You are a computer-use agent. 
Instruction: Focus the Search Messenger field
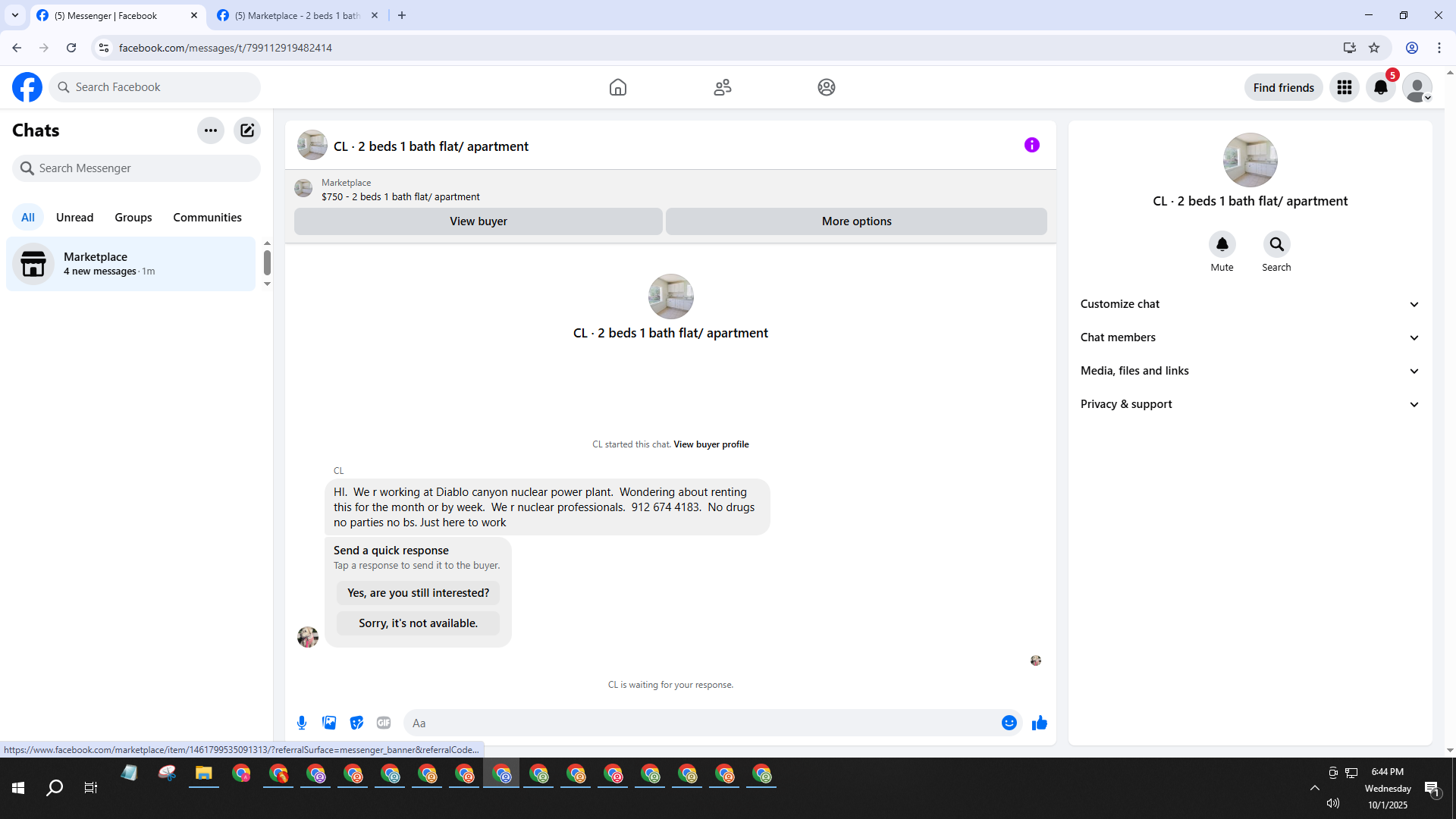click(136, 168)
